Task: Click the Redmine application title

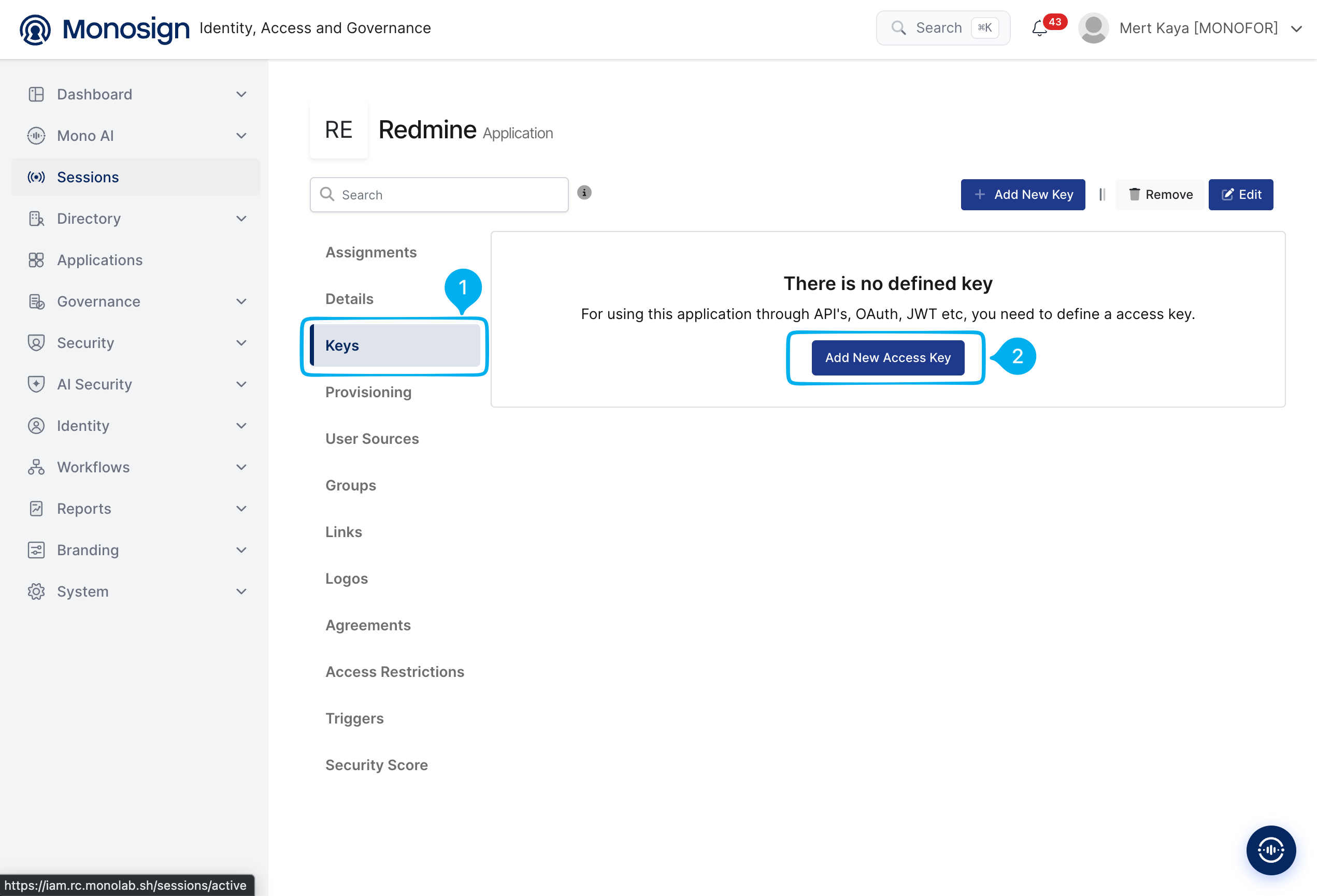Action: 427,129
